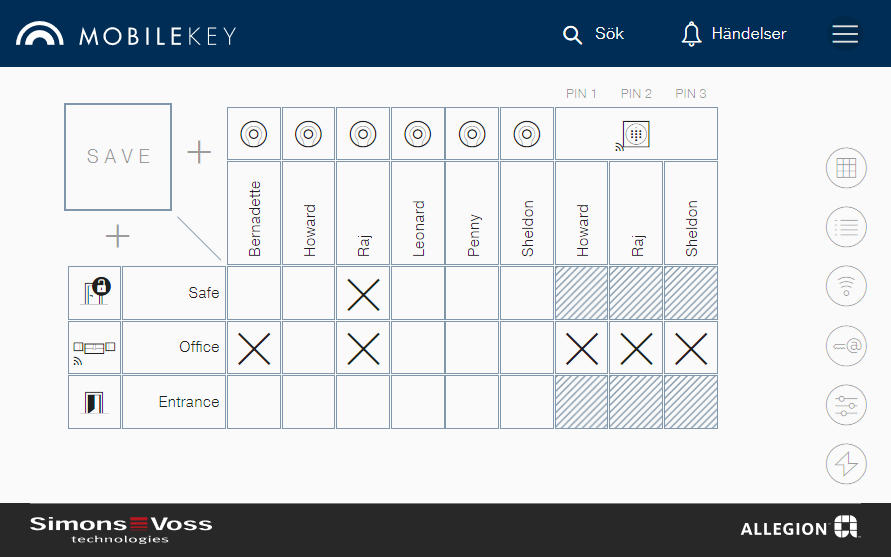Open Händelser notifications
The width and height of the screenshot is (891, 557).
pos(734,34)
